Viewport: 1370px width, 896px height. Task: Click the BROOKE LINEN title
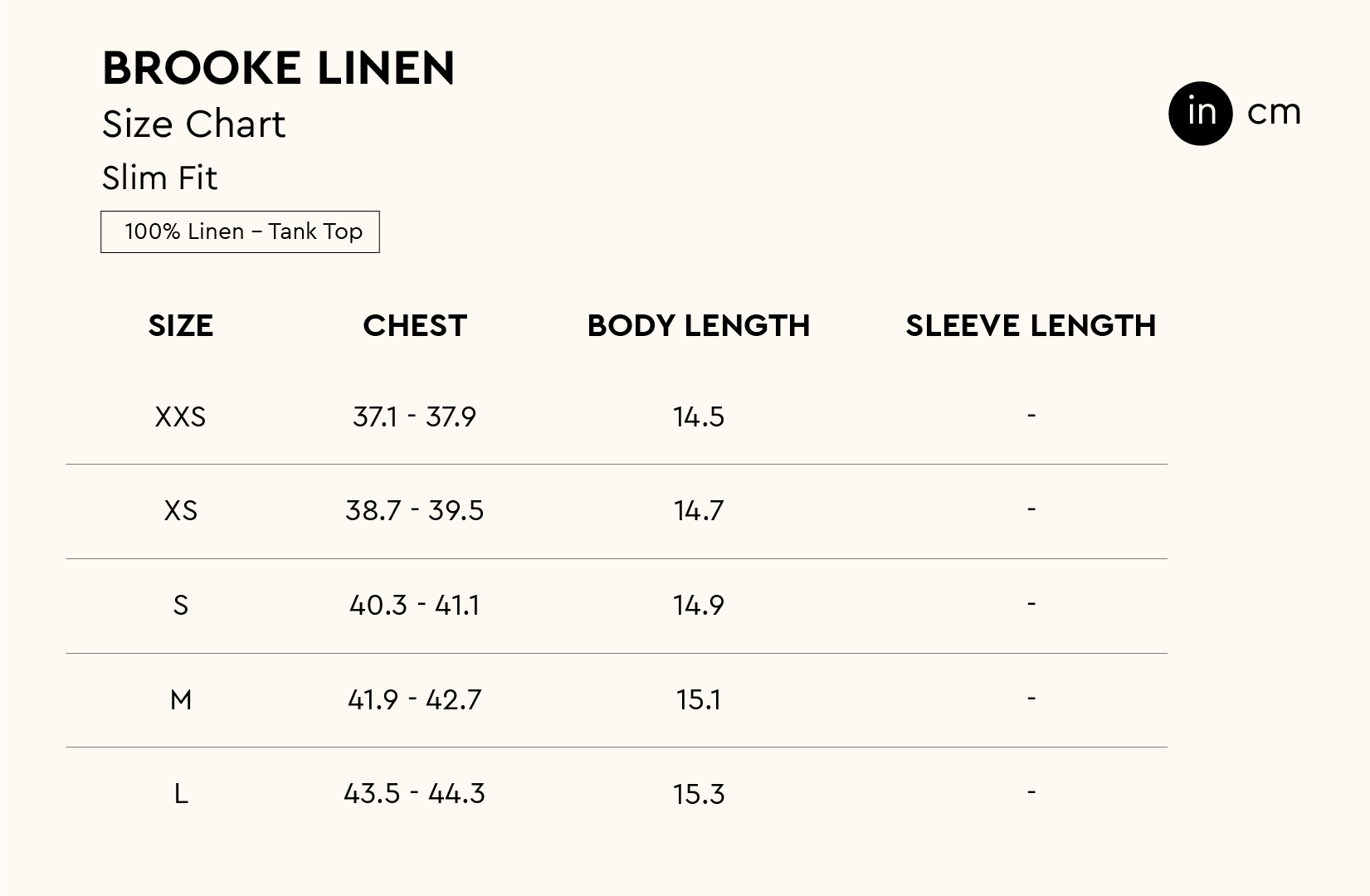278,68
